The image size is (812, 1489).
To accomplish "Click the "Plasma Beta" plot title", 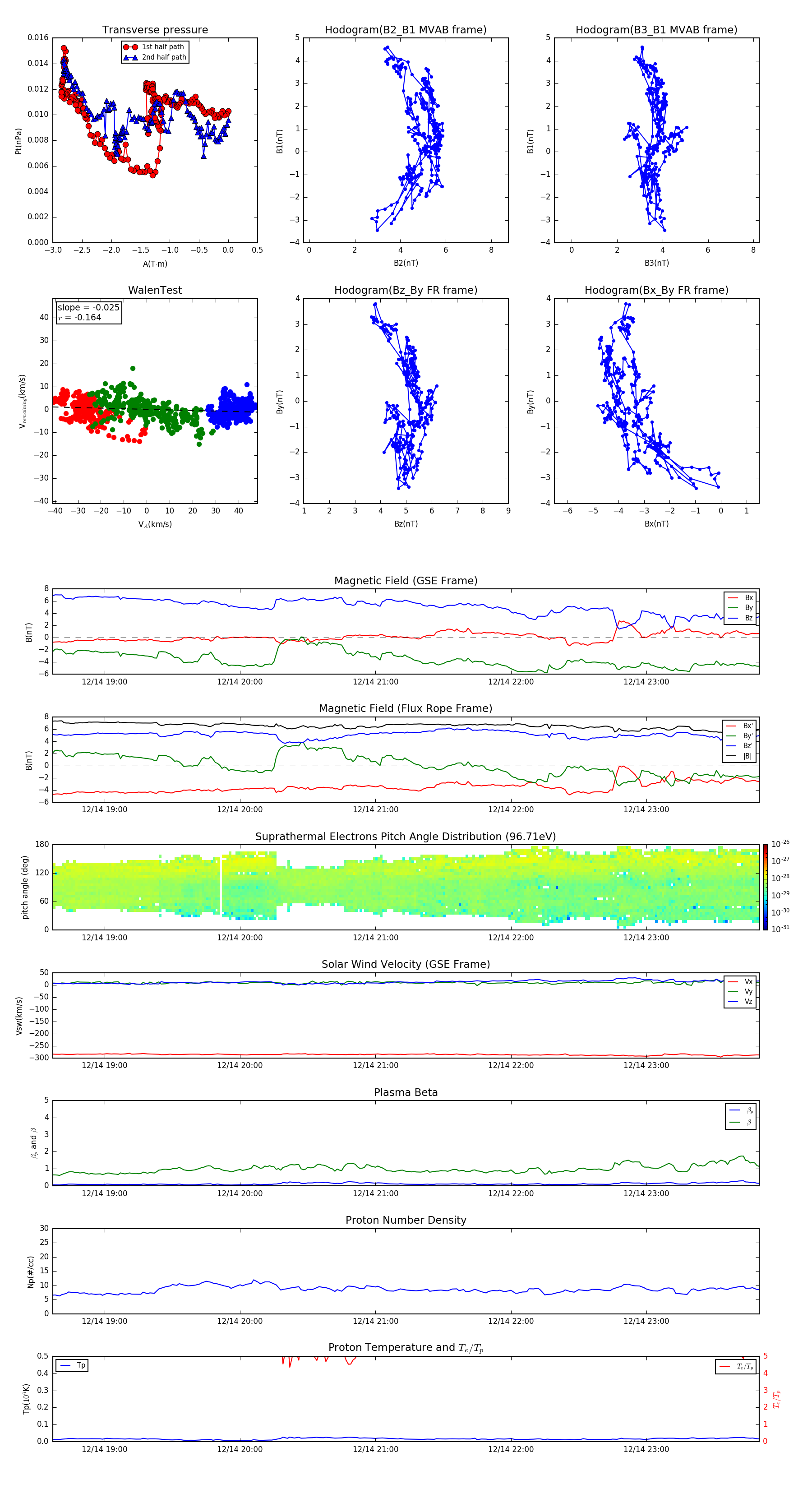I will pyautogui.click(x=406, y=1092).
